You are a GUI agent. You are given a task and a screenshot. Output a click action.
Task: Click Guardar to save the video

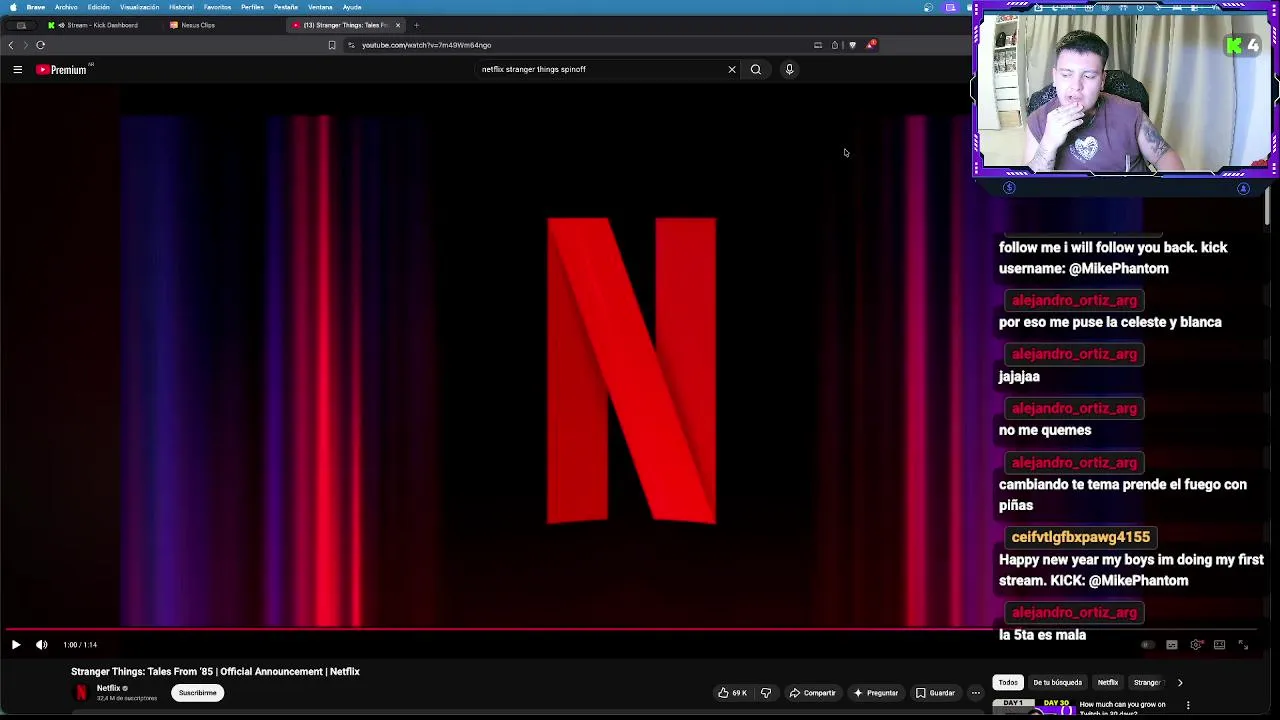pos(935,693)
